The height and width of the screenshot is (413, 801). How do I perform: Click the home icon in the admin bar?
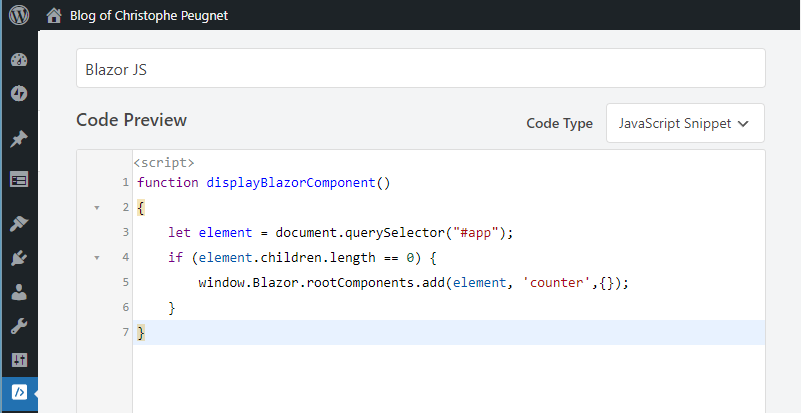[x=54, y=15]
